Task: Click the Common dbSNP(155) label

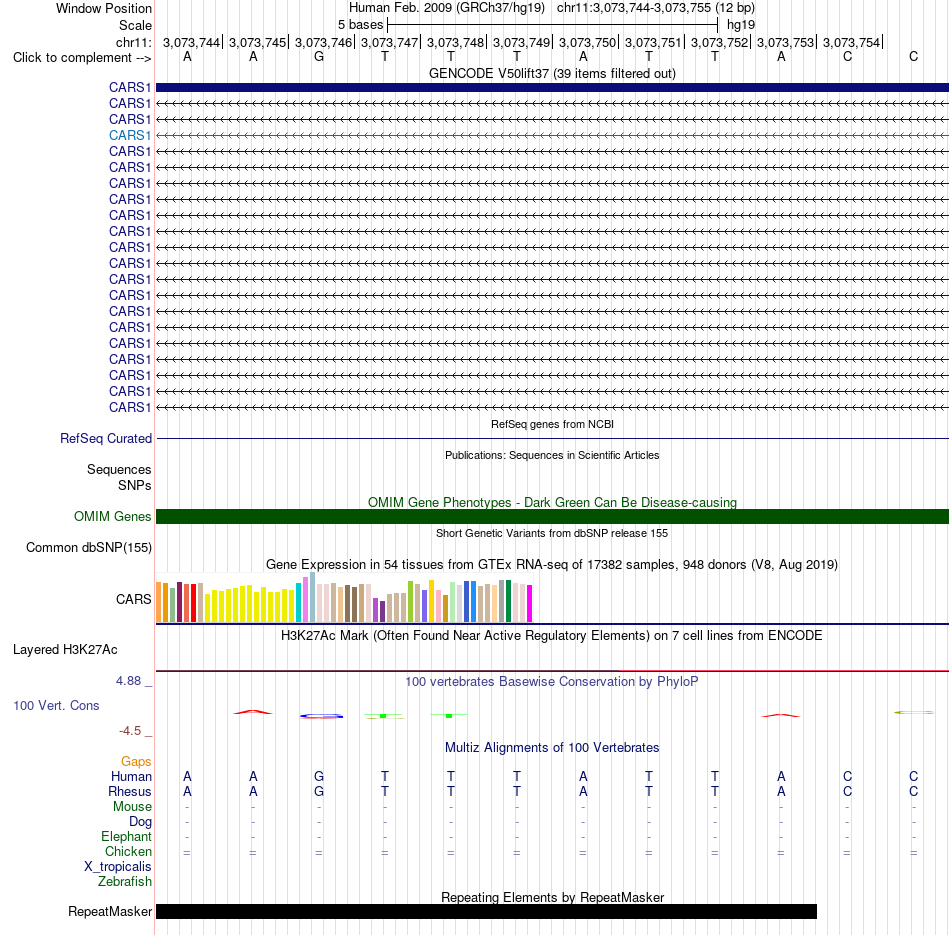Action: pyautogui.click(x=89, y=547)
